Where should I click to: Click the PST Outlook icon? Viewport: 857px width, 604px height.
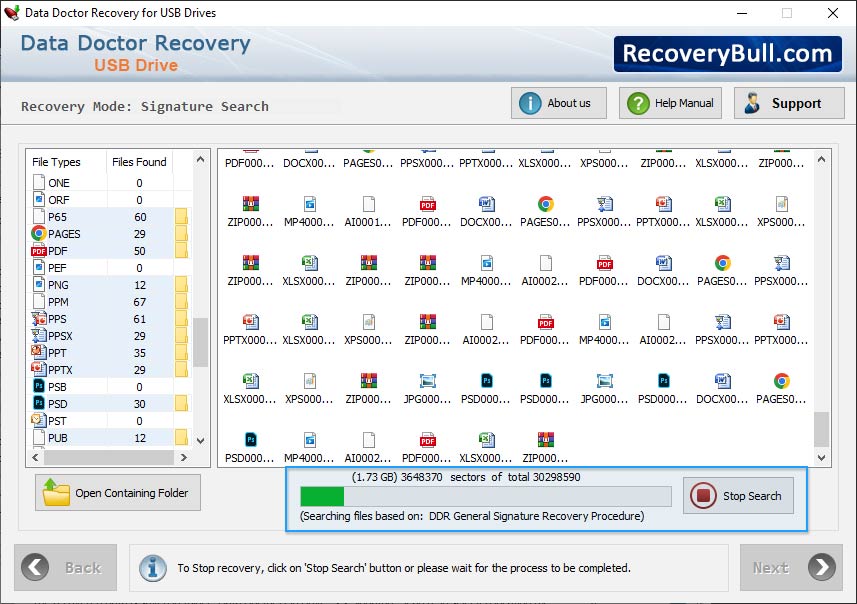pyautogui.click(x=39, y=420)
